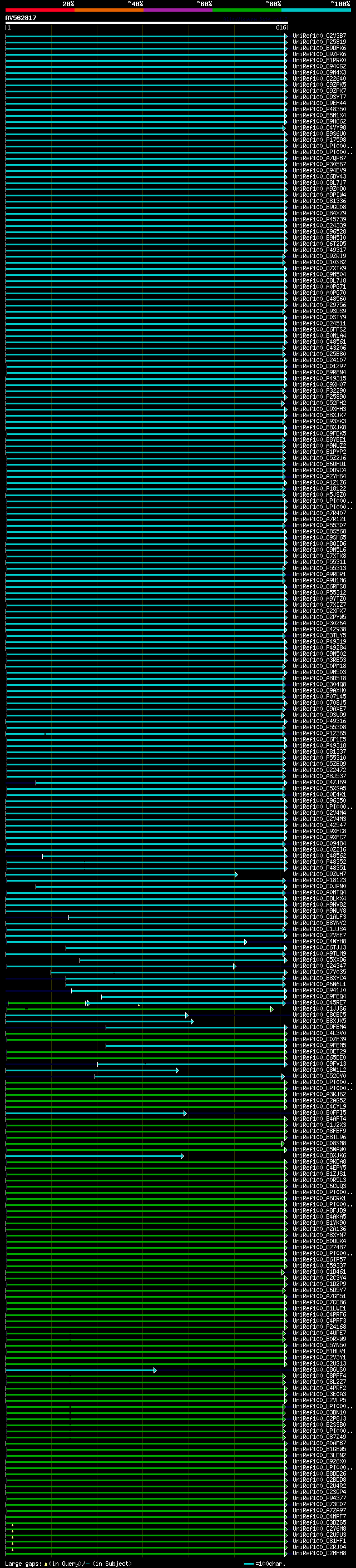The height and width of the screenshot is (1568, 356).
Task: Select hit UniRef100_B8XJK6
Action: tap(319, 1156)
